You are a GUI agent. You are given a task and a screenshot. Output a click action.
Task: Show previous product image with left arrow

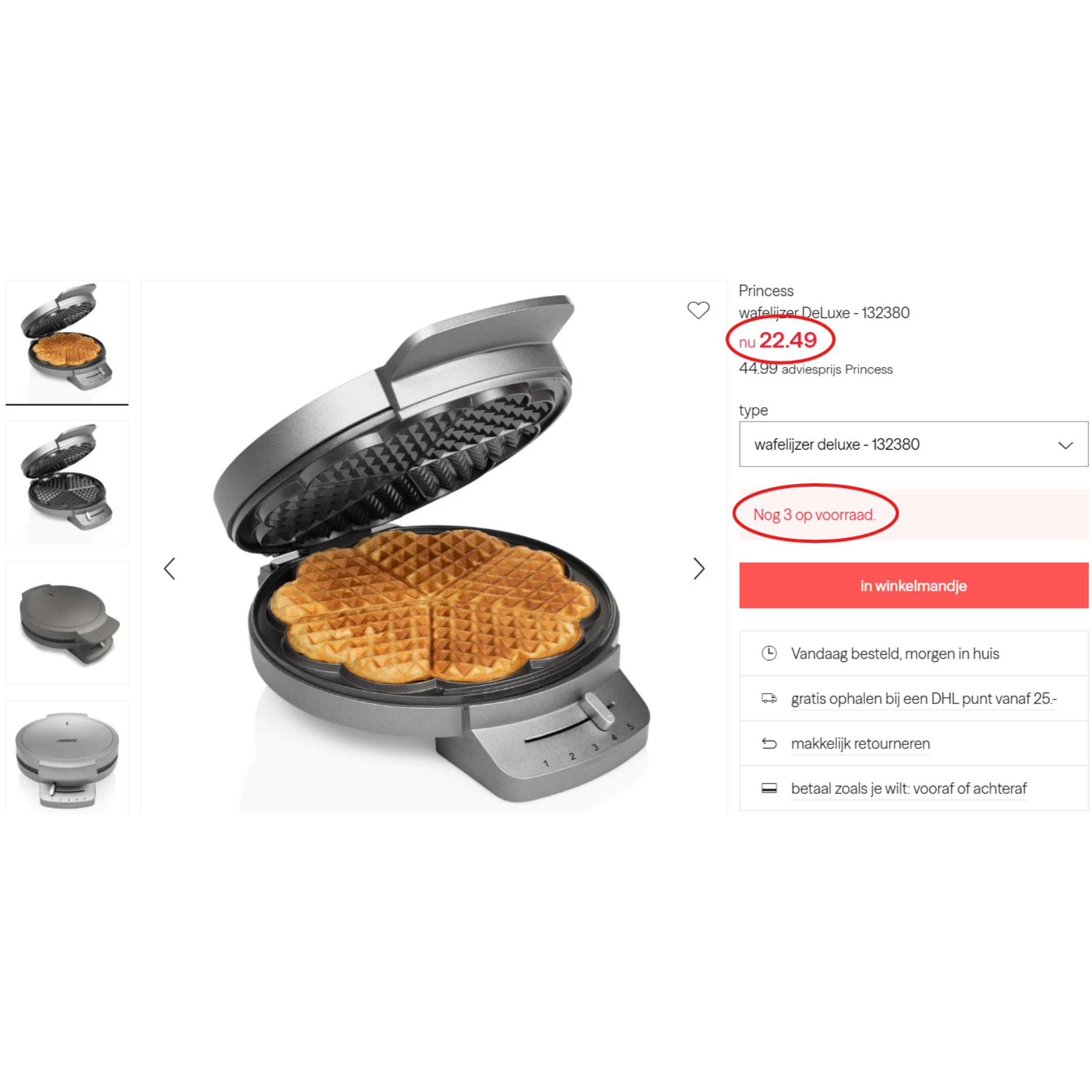coord(169,568)
